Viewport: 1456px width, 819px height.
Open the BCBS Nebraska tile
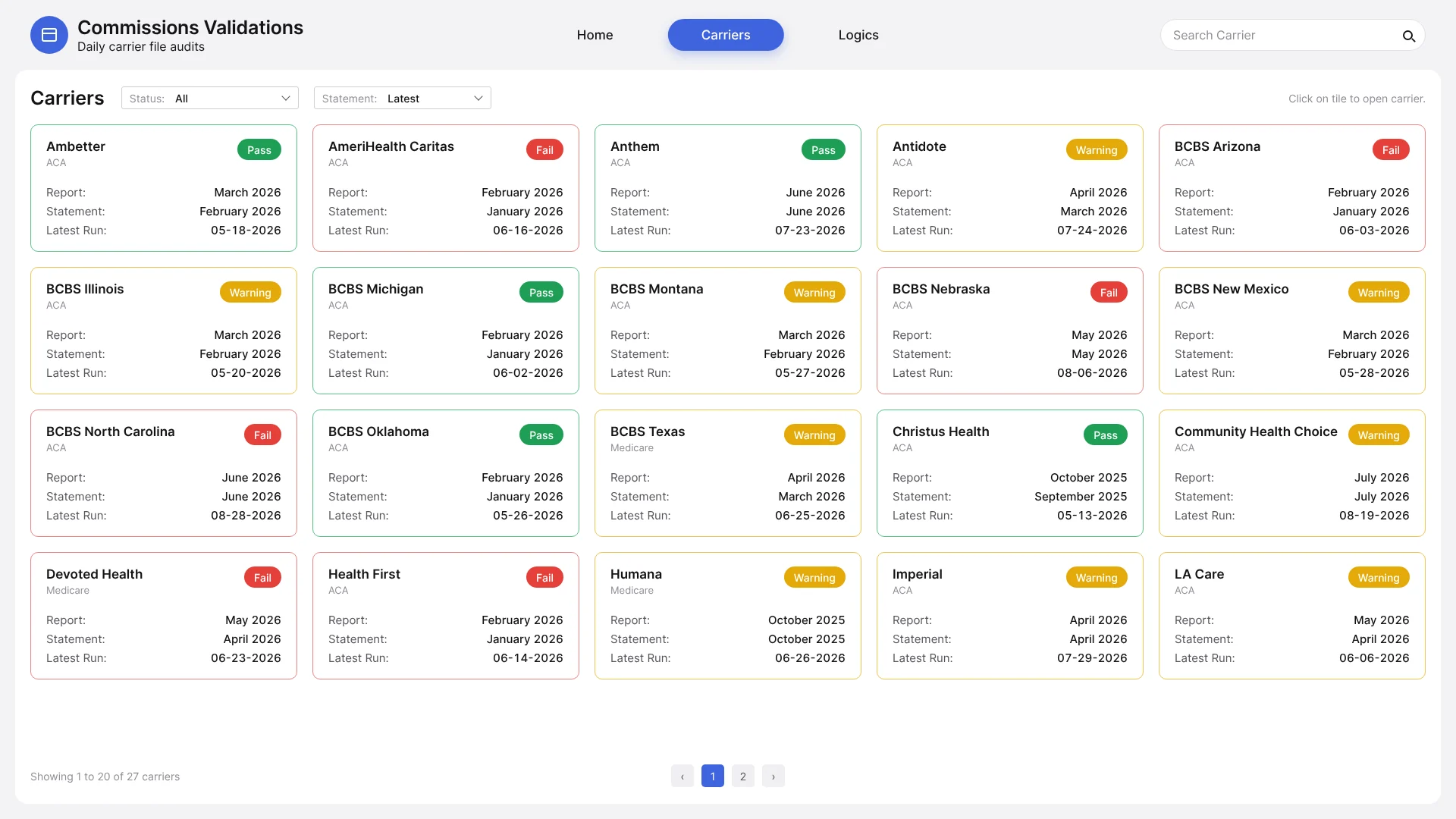[1010, 331]
